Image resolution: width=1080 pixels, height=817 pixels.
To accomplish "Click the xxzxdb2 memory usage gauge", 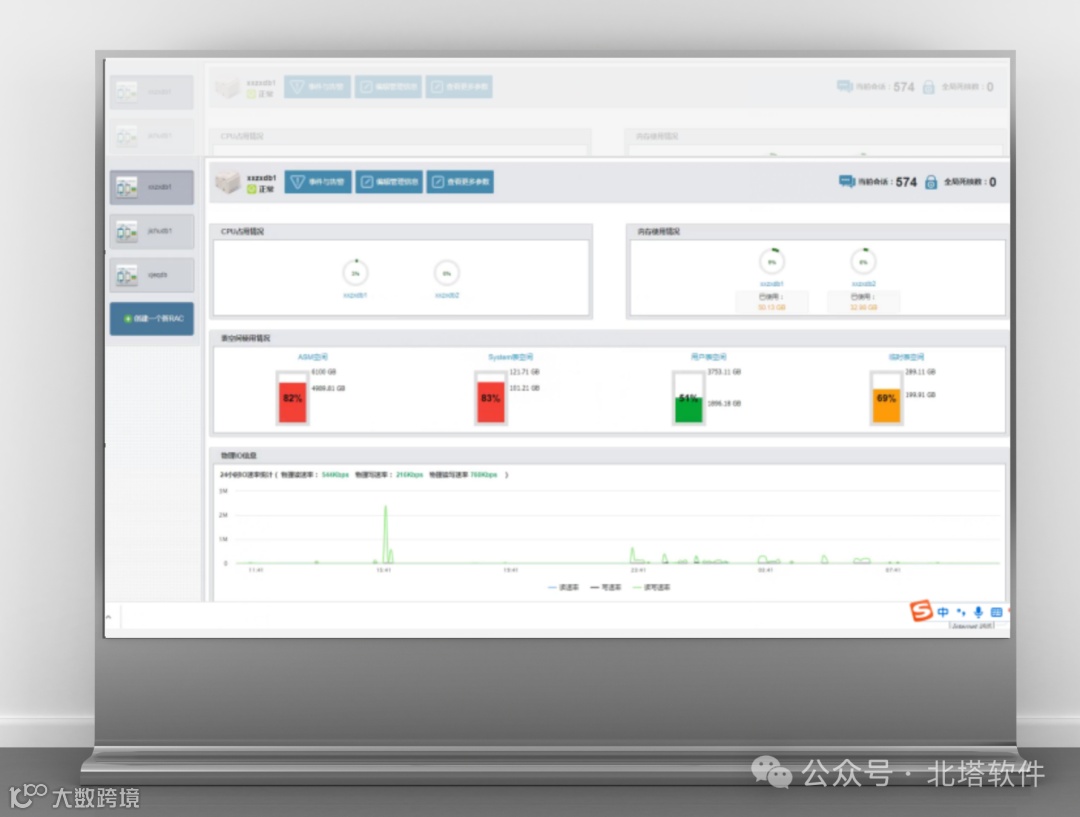I will point(863,262).
